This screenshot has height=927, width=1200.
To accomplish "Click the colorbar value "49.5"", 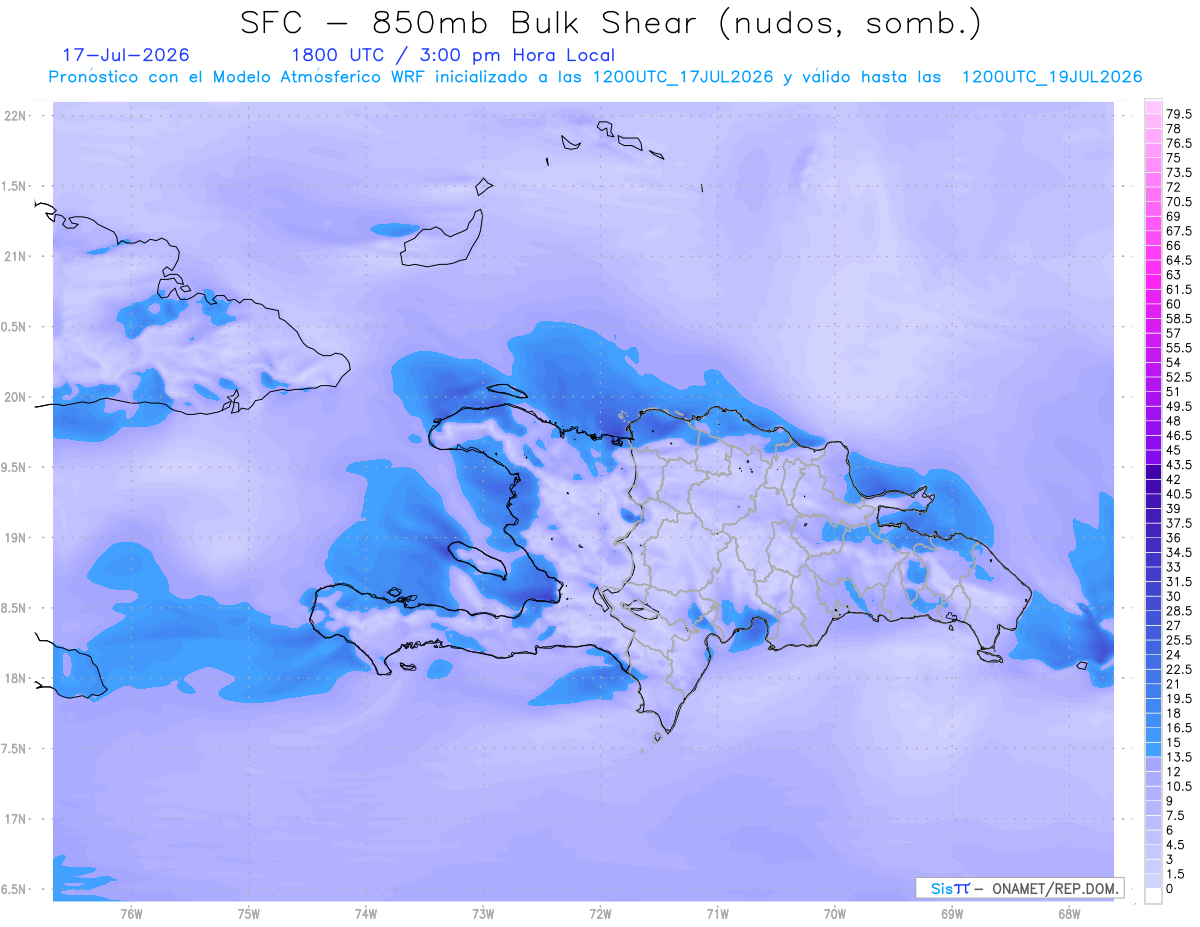I will coord(1179,407).
